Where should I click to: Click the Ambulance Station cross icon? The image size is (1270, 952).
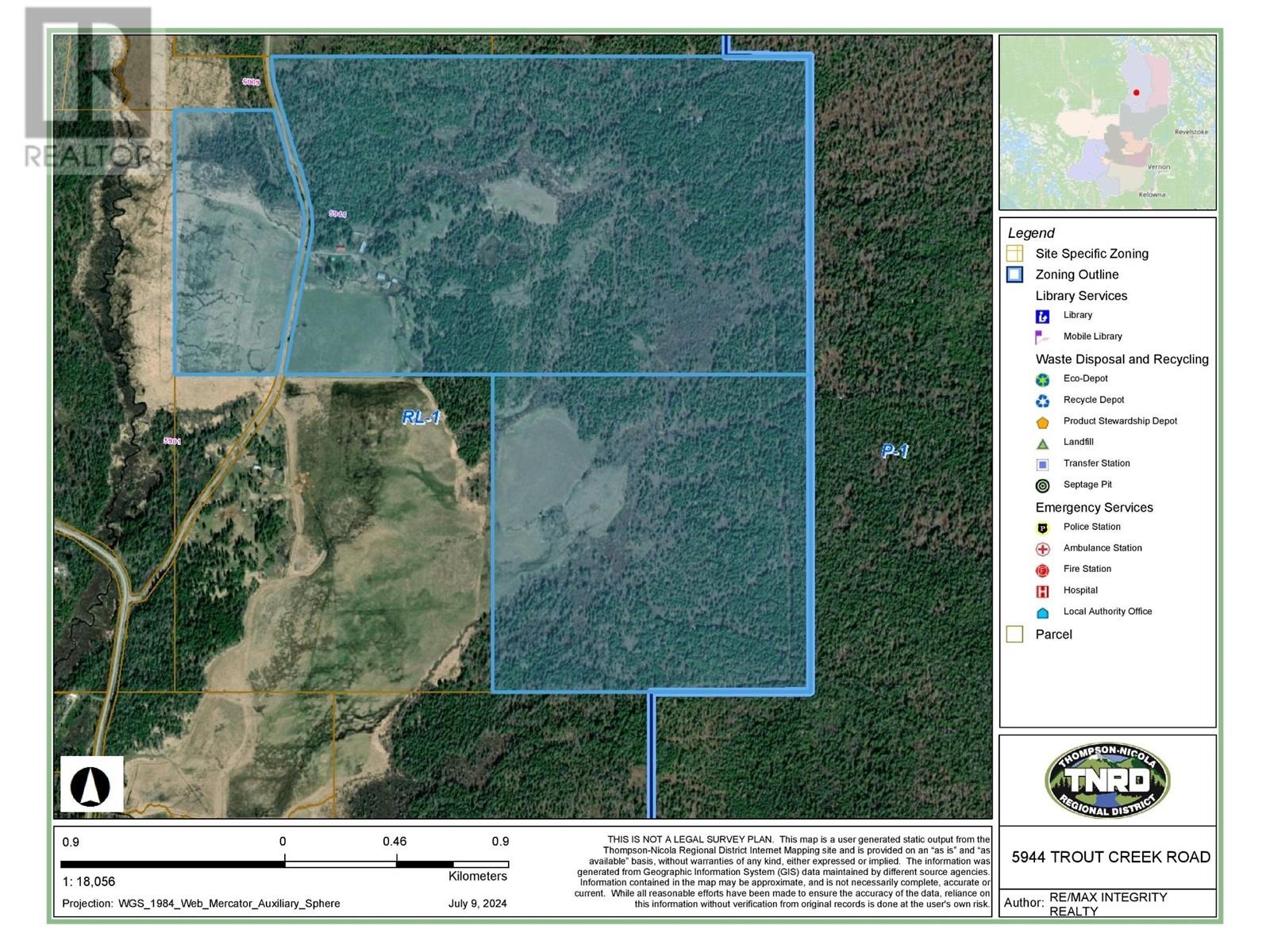1042,549
